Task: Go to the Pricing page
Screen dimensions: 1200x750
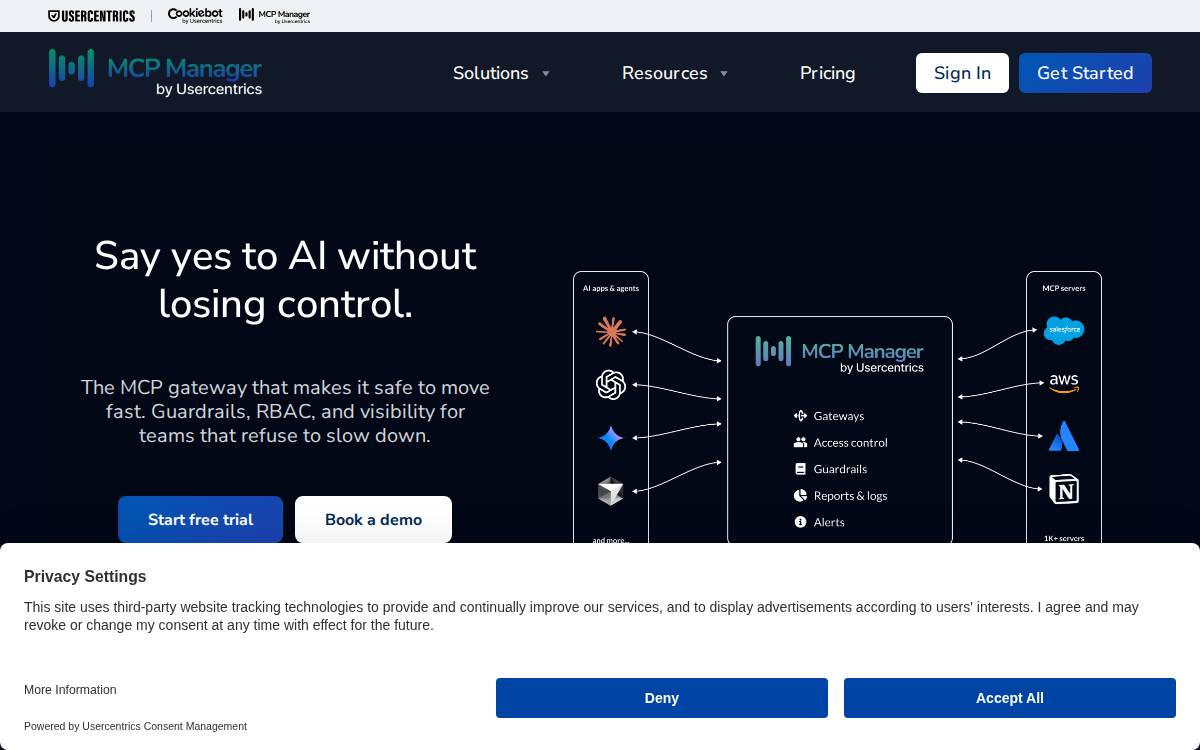Action: pyautogui.click(x=828, y=73)
